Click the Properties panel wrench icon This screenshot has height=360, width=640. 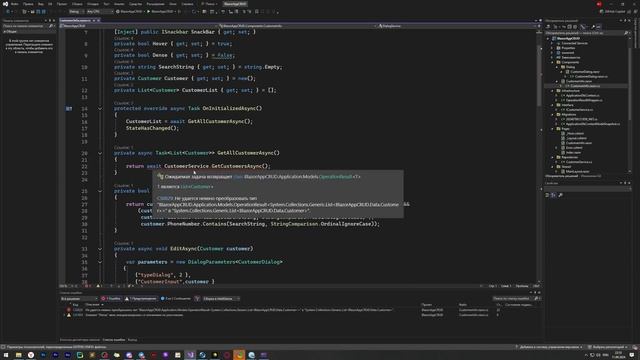click(x=560, y=195)
